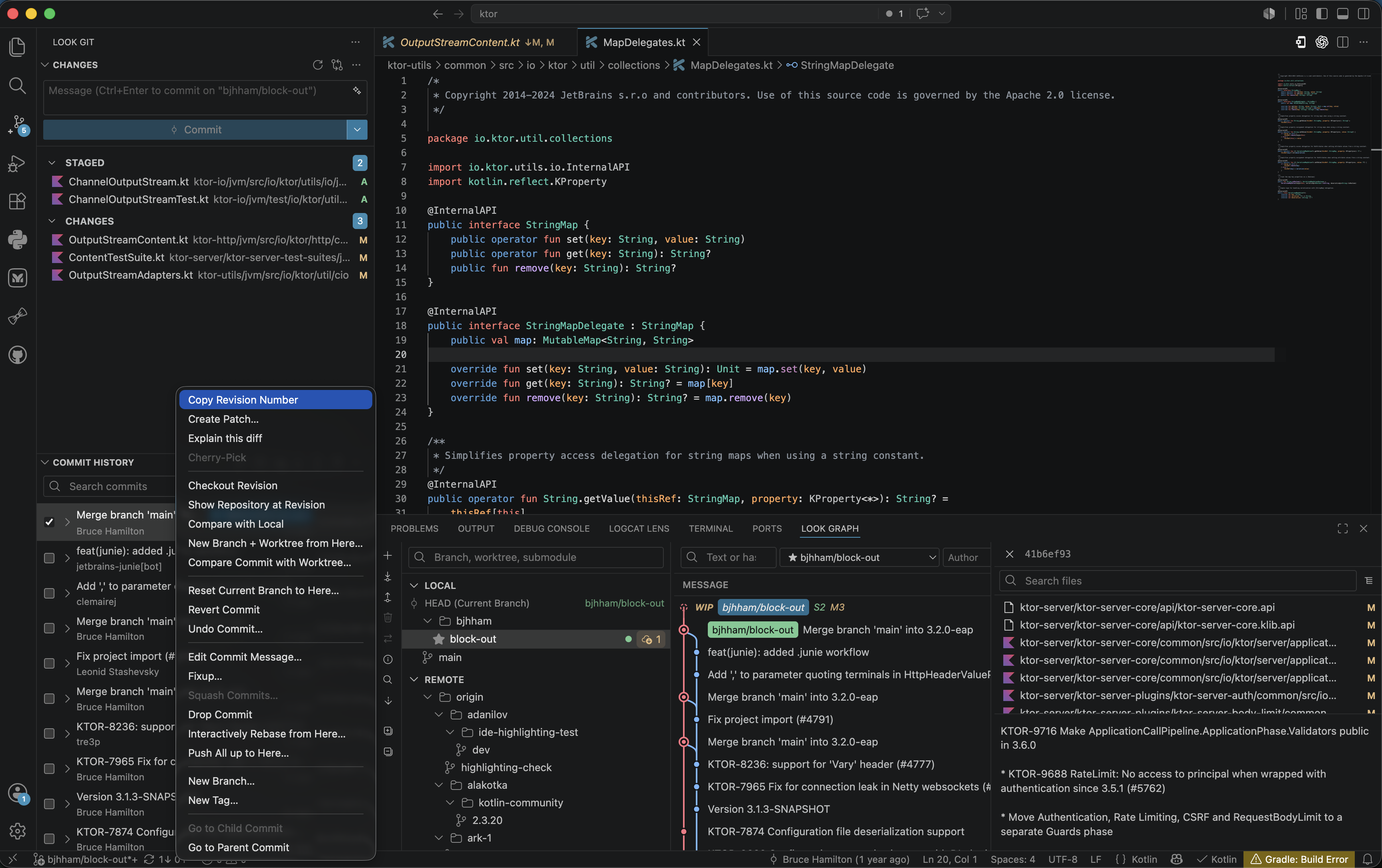
Task: Open the Accounts icon in activity bar
Action: [x=17, y=794]
